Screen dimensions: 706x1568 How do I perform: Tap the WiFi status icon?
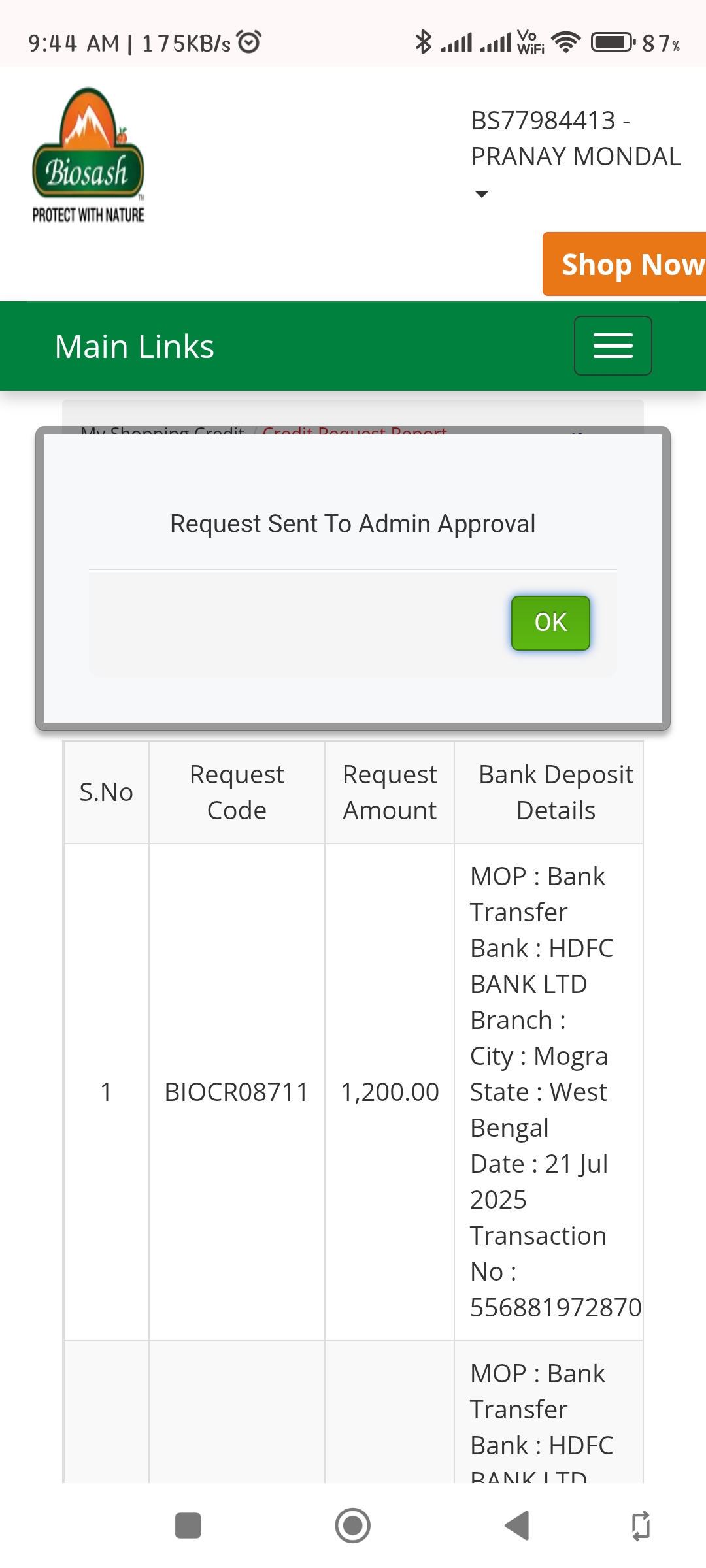pos(566,42)
